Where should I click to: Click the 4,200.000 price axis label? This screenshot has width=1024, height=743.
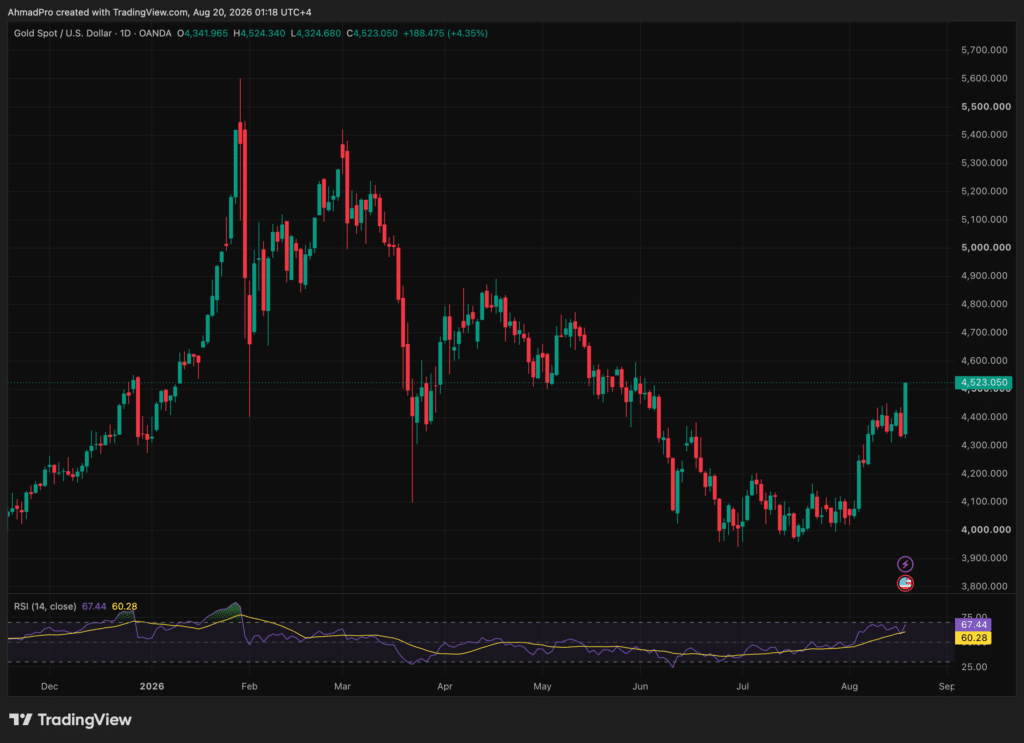coord(984,473)
